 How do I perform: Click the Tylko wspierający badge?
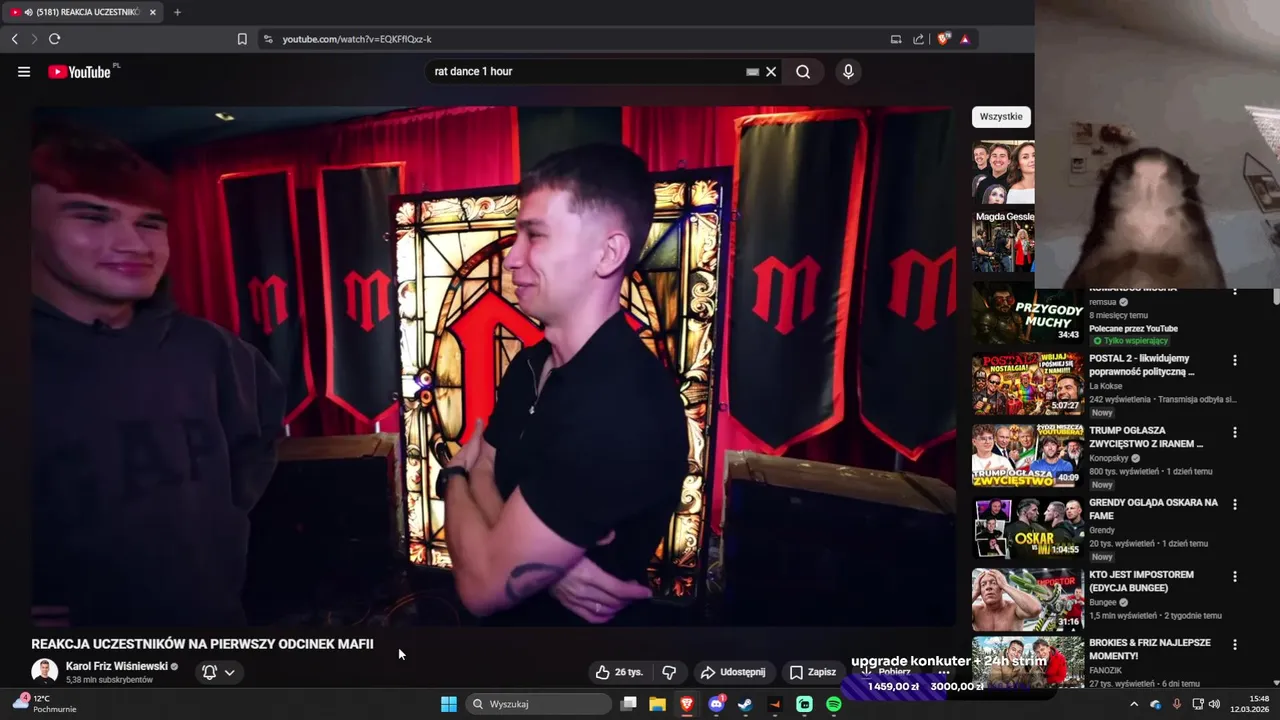pos(1130,341)
